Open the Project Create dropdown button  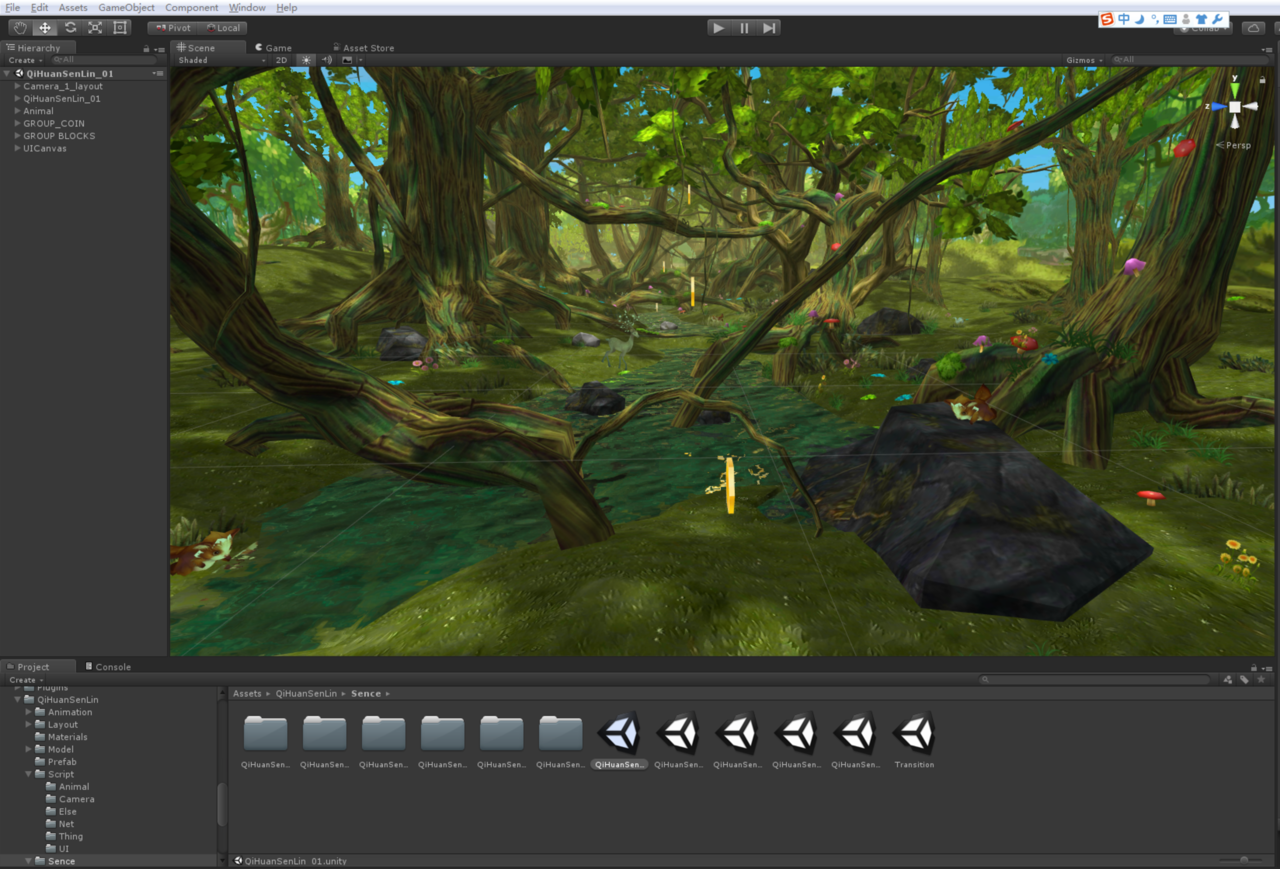click(x=26, y=680)
